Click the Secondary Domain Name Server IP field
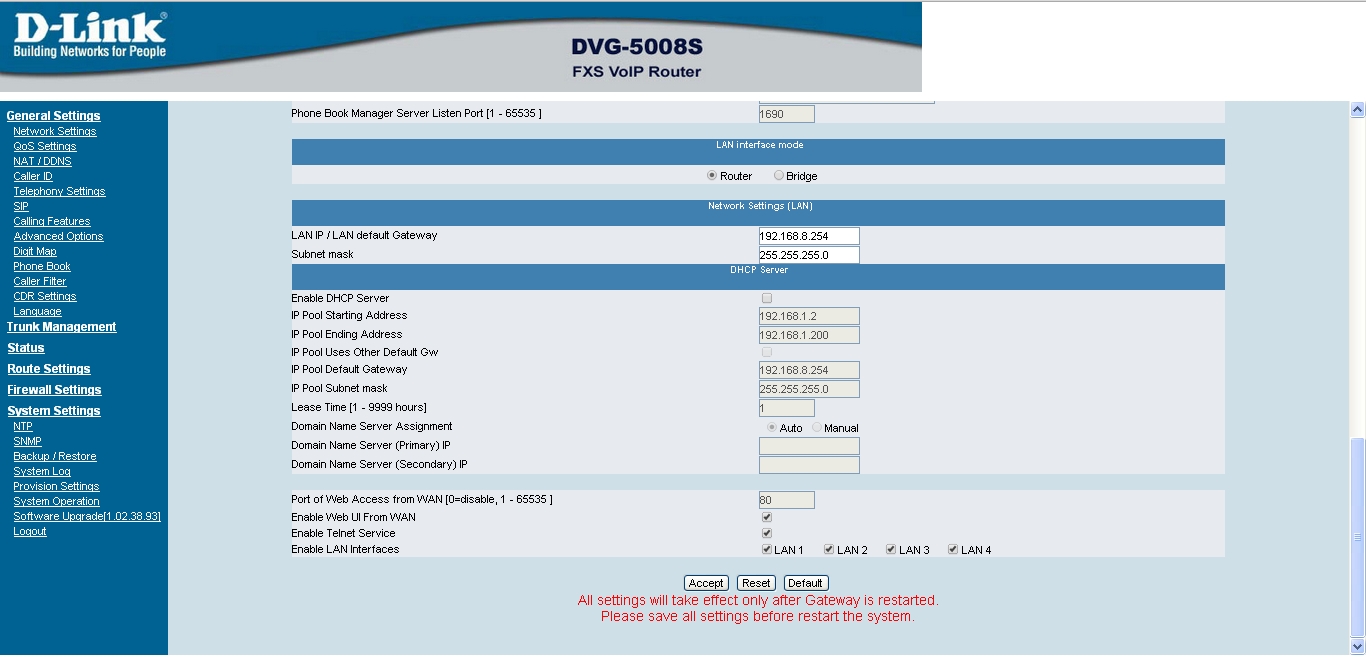The image size is (1366, 657). pos(809,465)
